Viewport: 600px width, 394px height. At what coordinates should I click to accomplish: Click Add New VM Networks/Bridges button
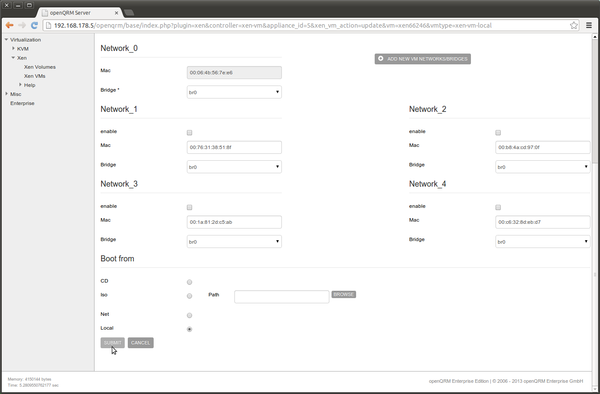tap(422, 59)
